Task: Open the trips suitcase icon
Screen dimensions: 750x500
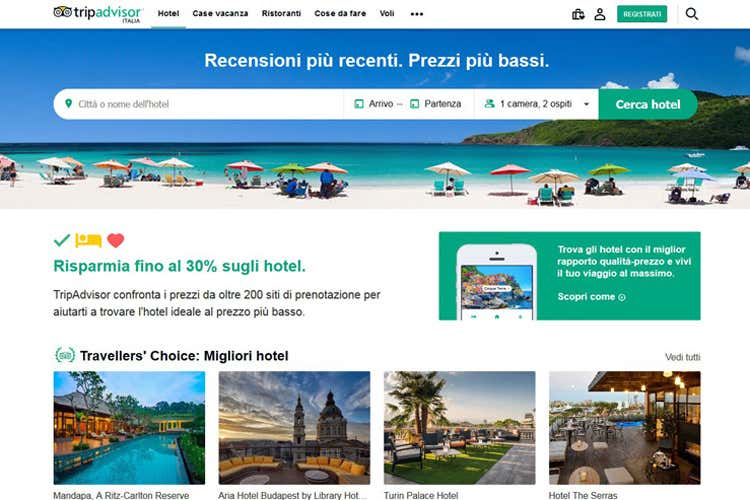Action: click(578, 14)
